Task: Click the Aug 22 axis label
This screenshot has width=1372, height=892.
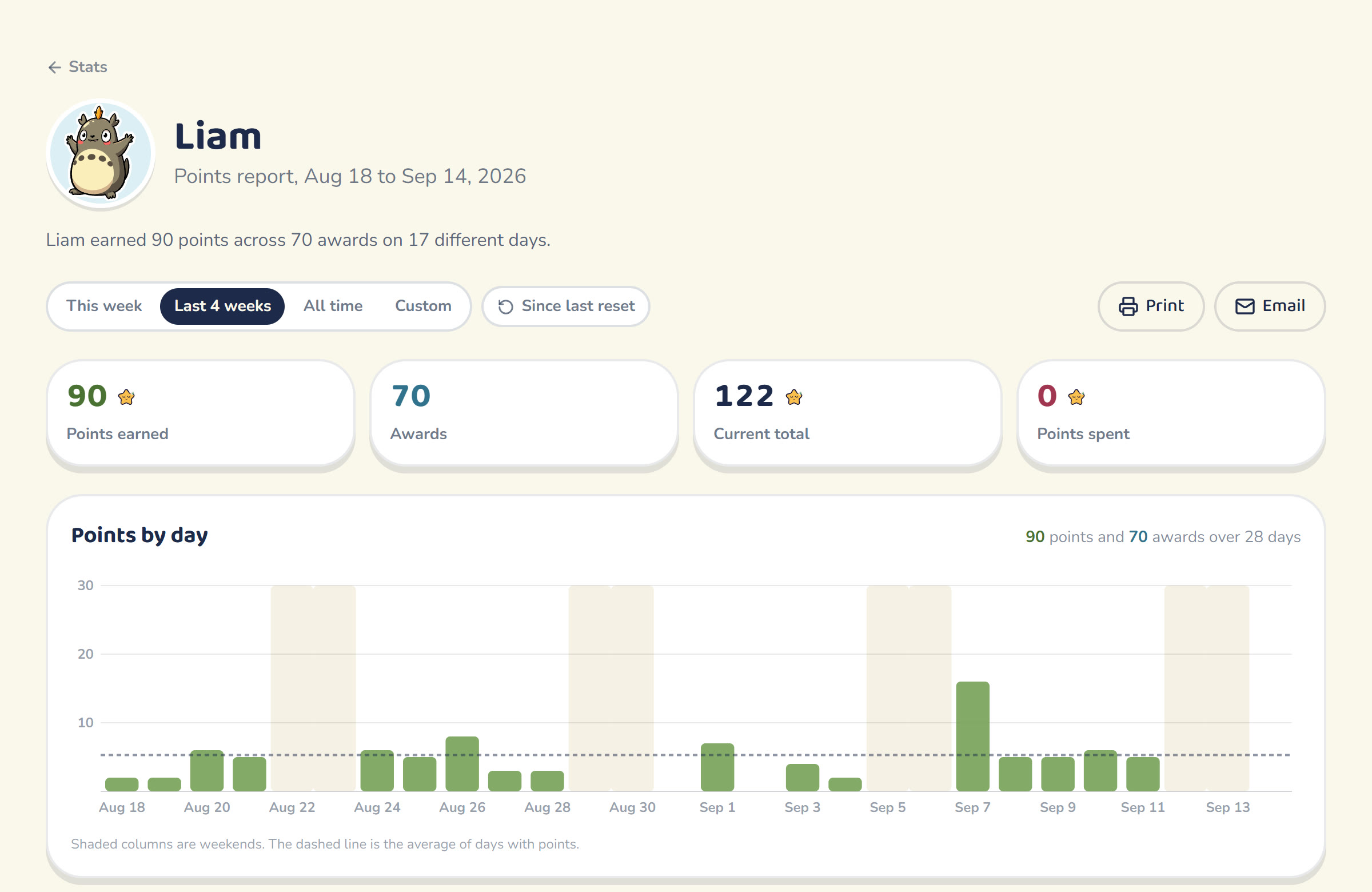Action: click(x=292, y=807)
